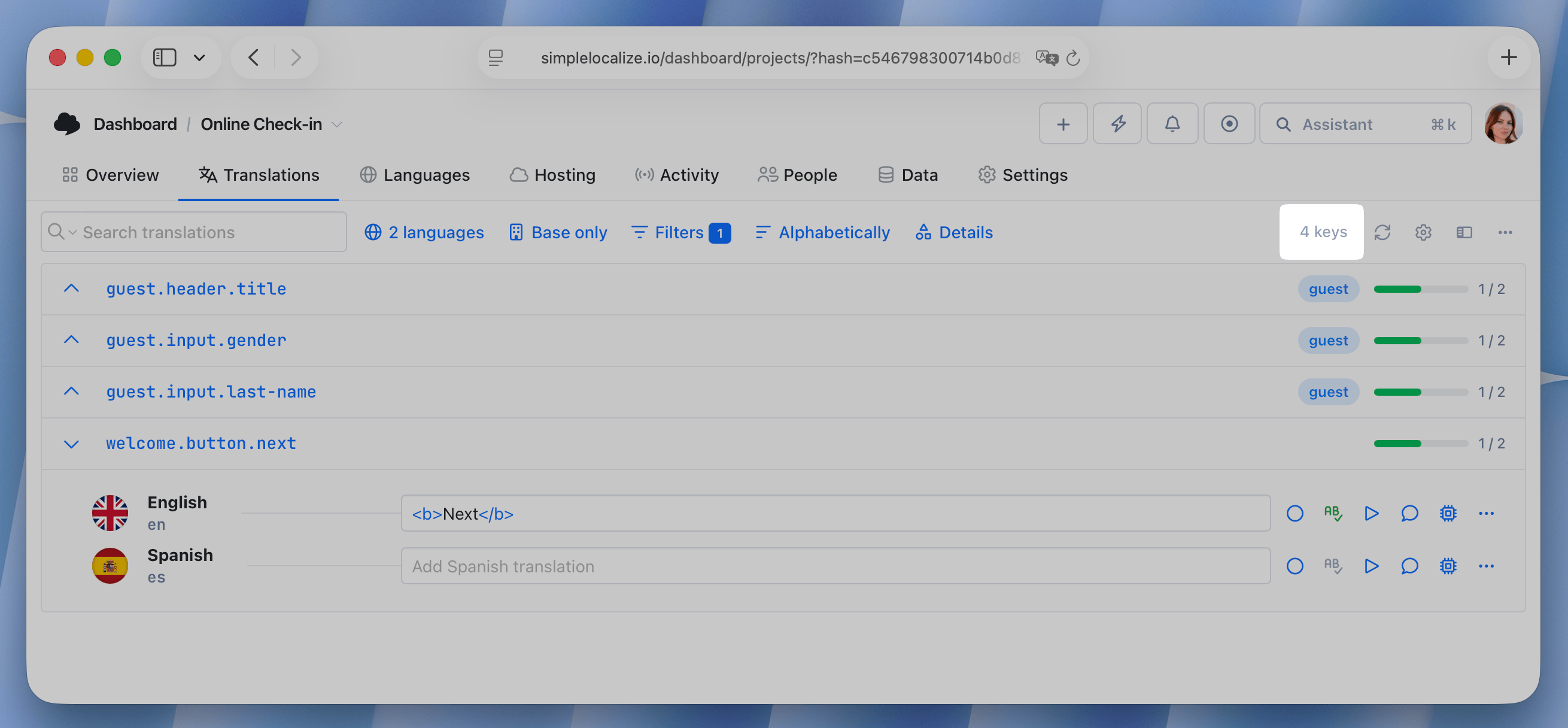Screen dimensions: 1568x728
Task: Click the refresh translations icon beside 4 keys
Action: tap(1382, 232)
